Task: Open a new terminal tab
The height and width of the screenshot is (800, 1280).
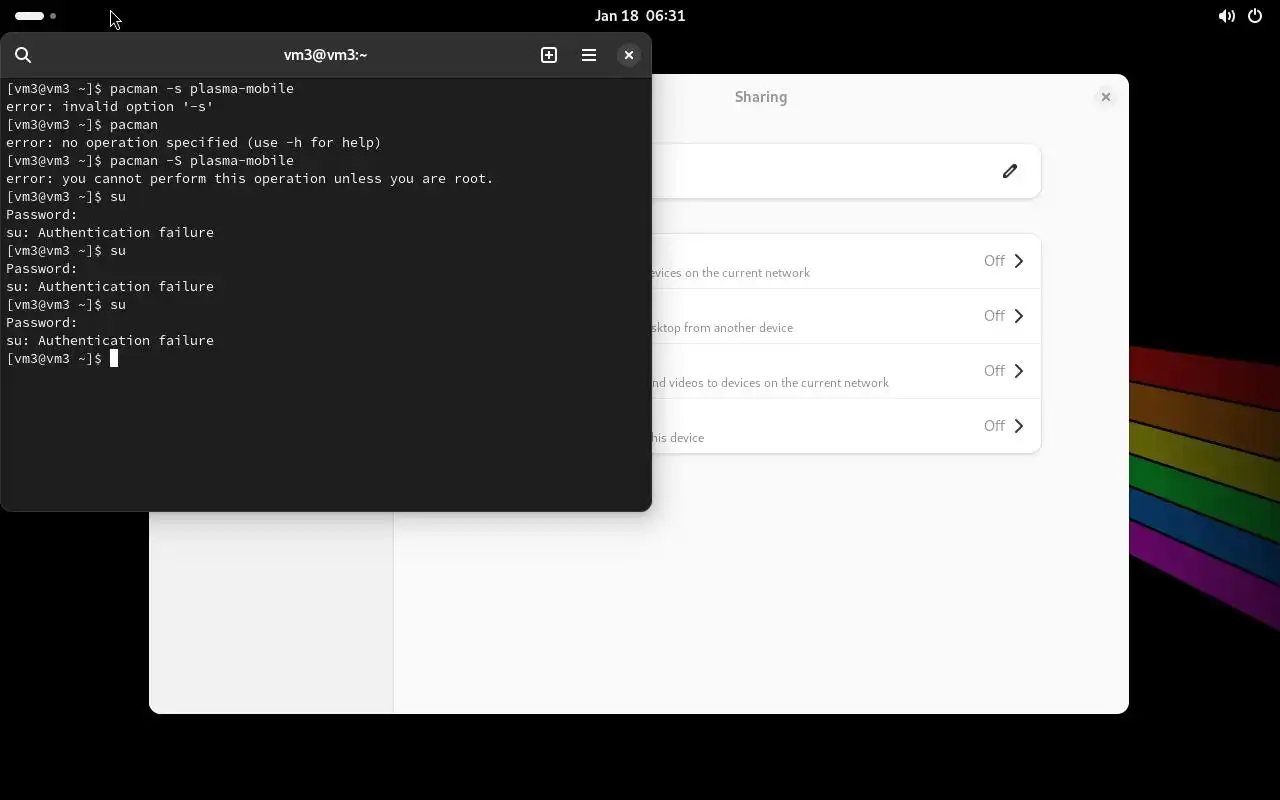Action: pyautogui.click(x=549, y=55)
